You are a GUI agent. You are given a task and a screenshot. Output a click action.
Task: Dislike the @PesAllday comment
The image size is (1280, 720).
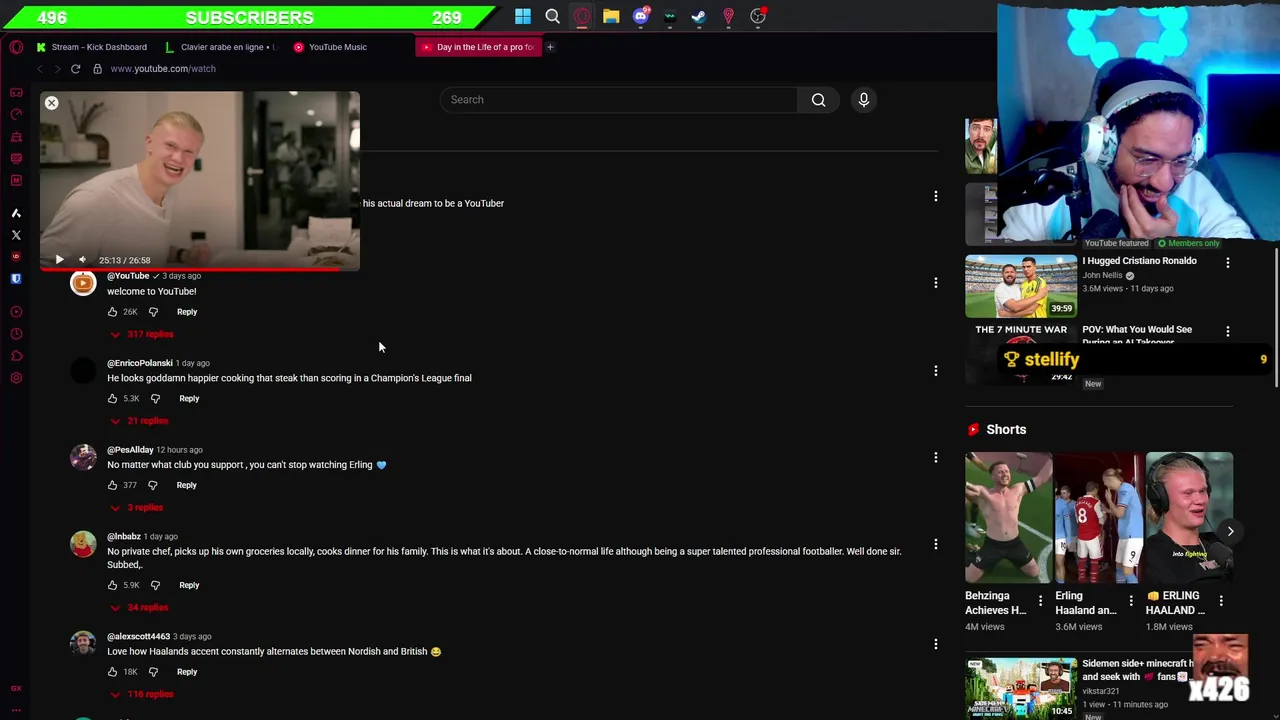pos(152,485)
